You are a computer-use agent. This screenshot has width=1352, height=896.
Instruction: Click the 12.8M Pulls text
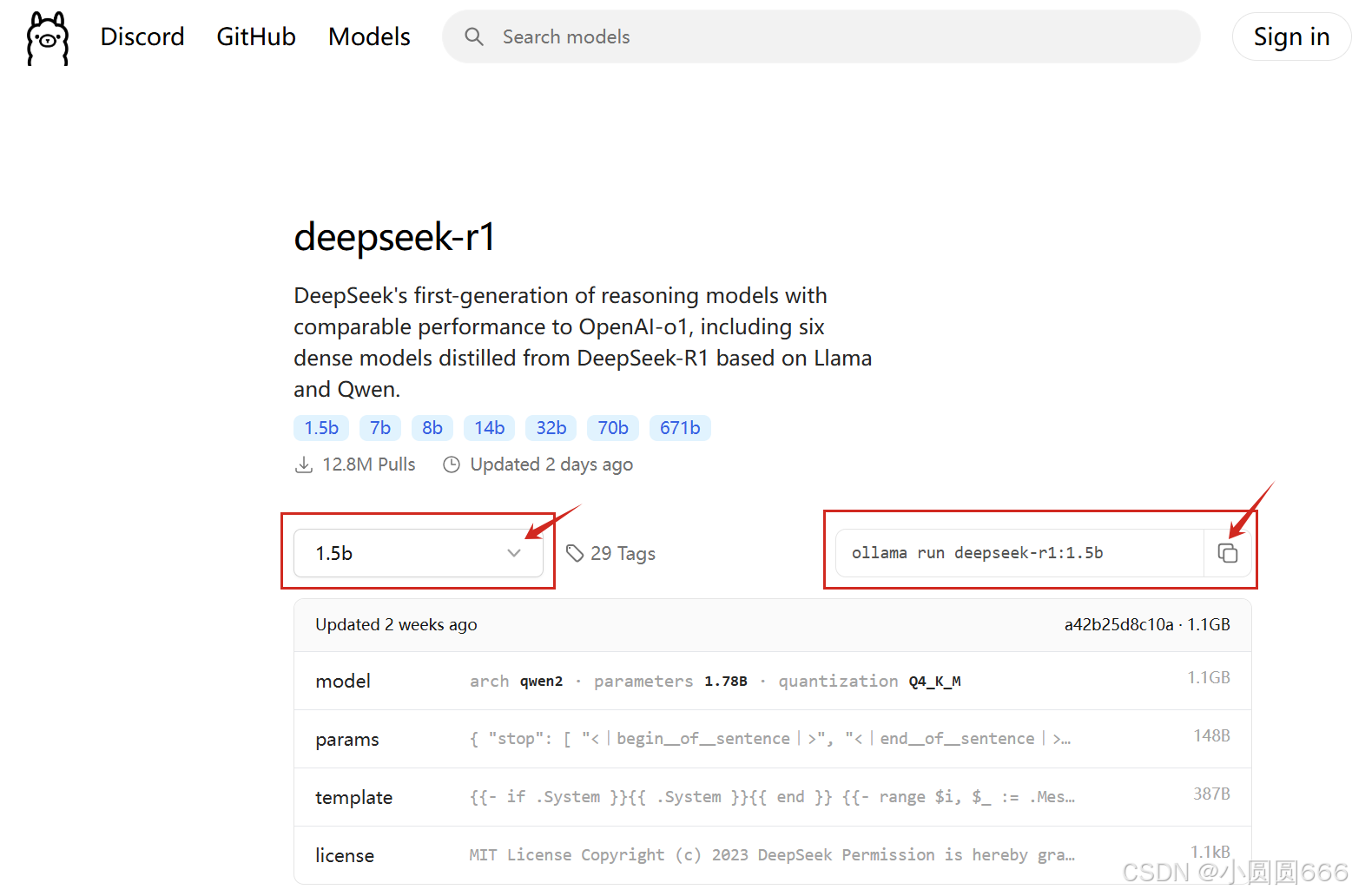click(x=369, y=464)
